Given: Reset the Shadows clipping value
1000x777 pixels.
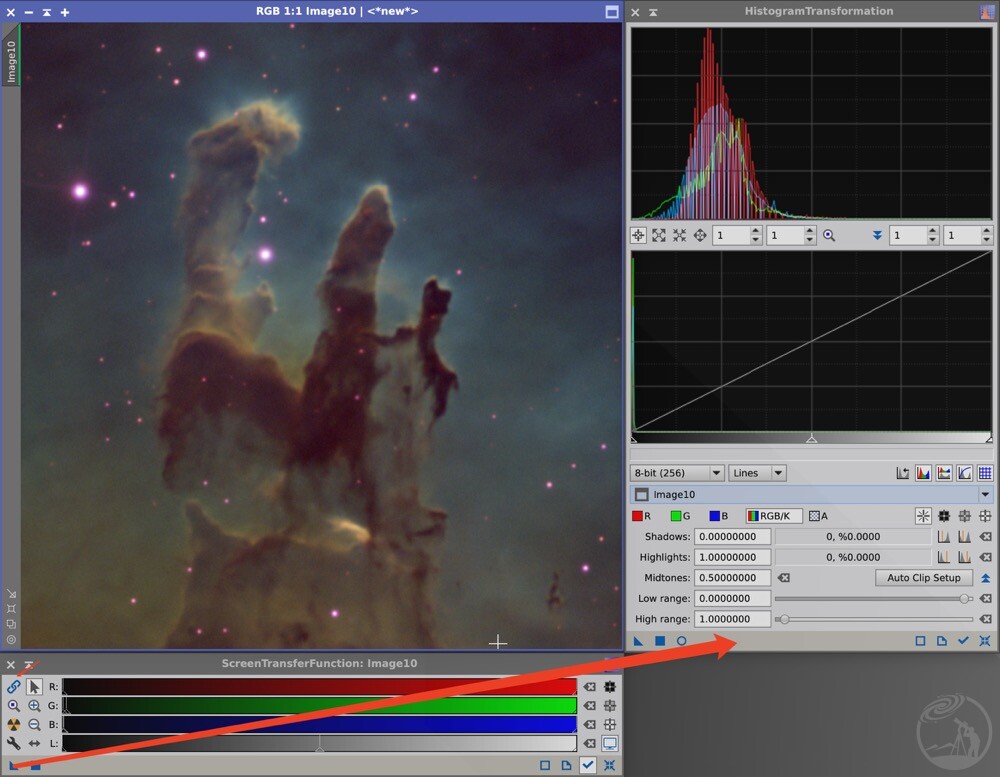Looking at the screenshot, I should (x=985, y=536).
